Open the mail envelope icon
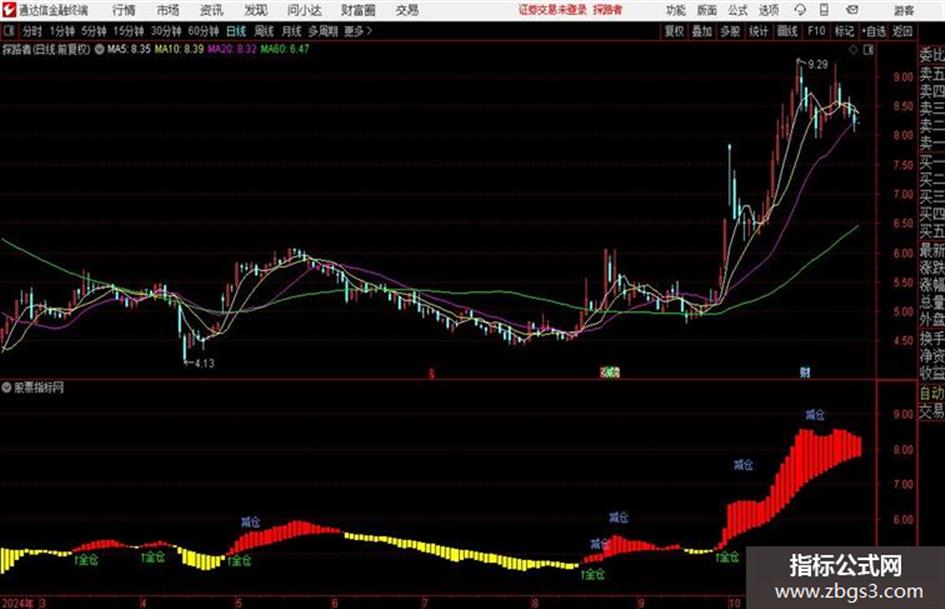The image size is (945, 609). point(852,10)
